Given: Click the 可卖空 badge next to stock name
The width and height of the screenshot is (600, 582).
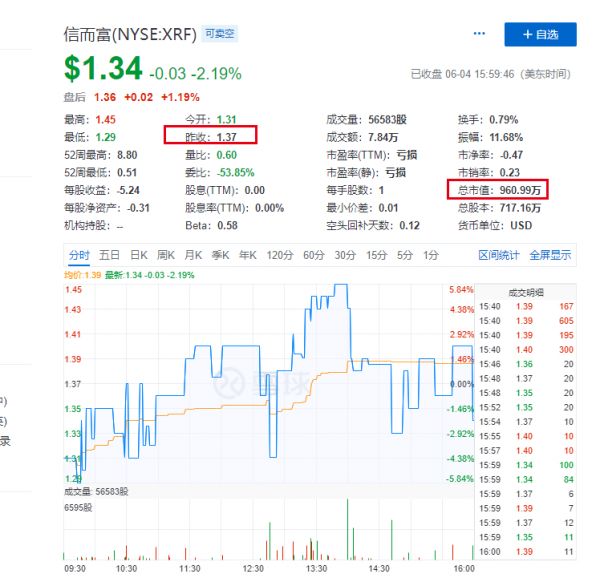Looking at the screenshot, I should pyautogui.click(x=221, y=34).
